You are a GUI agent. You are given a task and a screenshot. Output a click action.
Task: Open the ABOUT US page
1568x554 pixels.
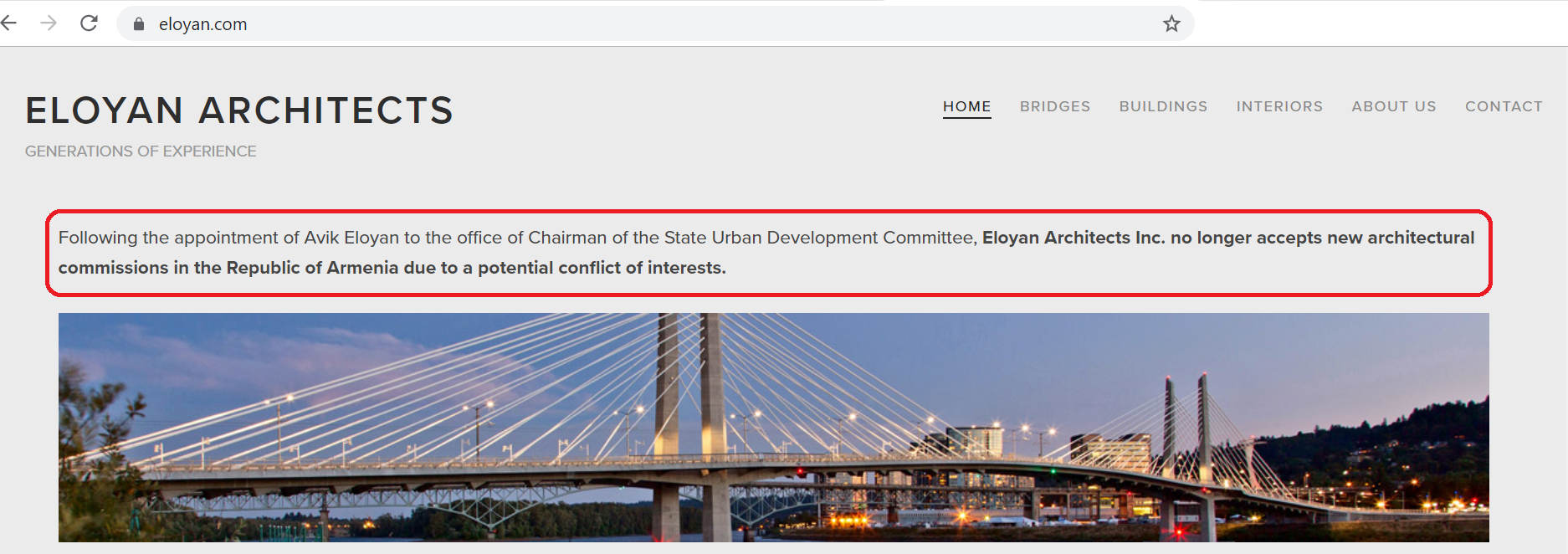point(1394,106)
